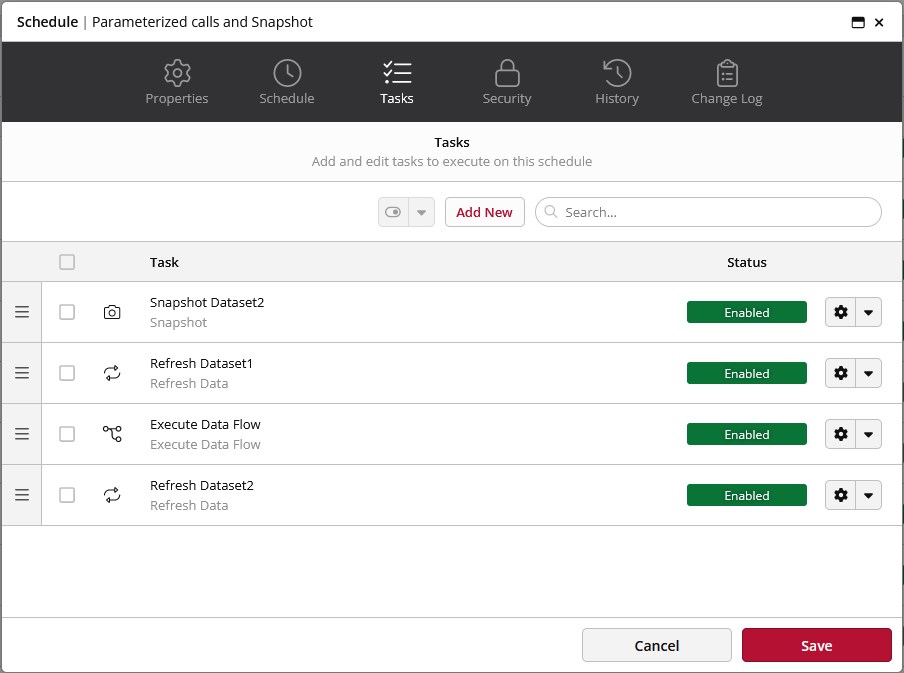The width and height of the screenshot is (904, 673).
Task: Tick the Refresh Dataset2 checkbox
Action: (x=67, y=495)
